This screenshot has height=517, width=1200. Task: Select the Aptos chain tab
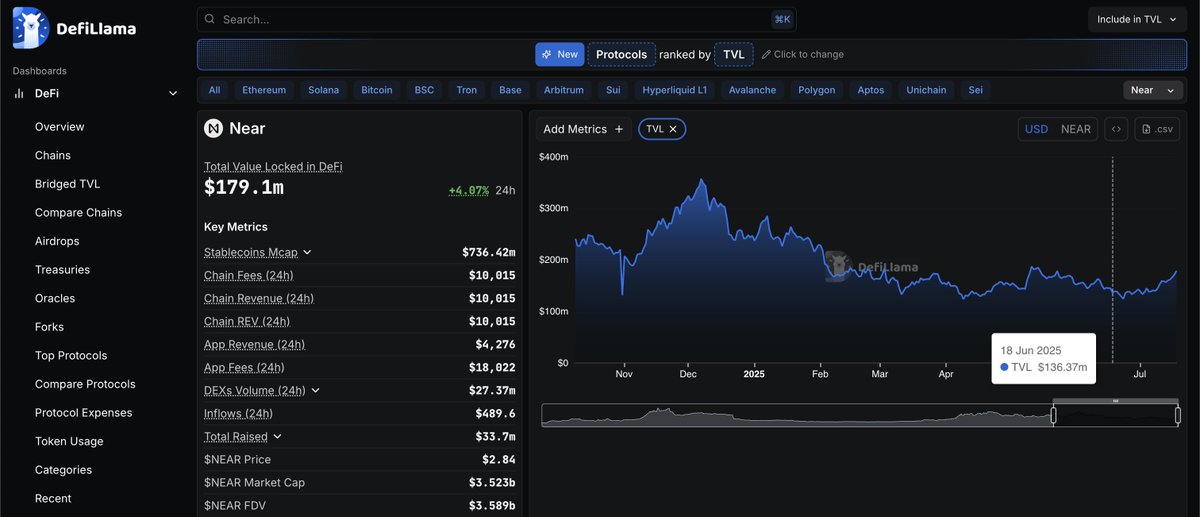click(871, 90)
